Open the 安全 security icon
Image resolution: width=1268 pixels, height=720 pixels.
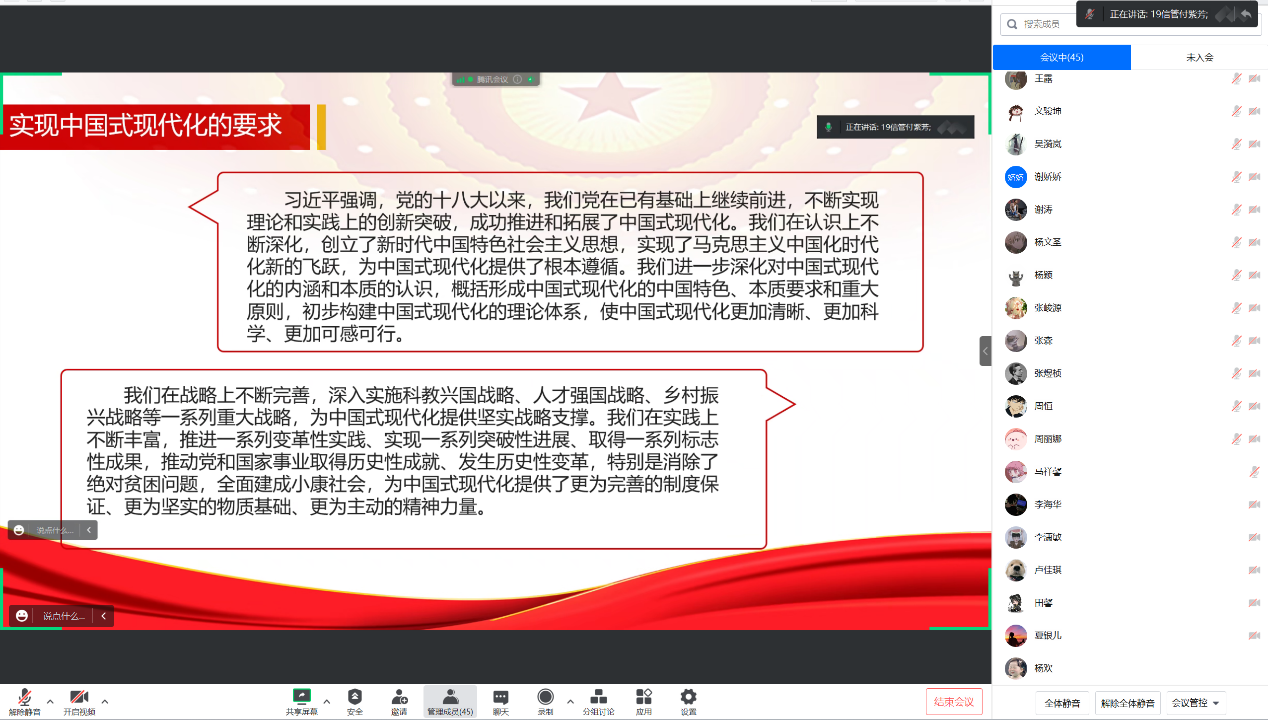[355, 697]
